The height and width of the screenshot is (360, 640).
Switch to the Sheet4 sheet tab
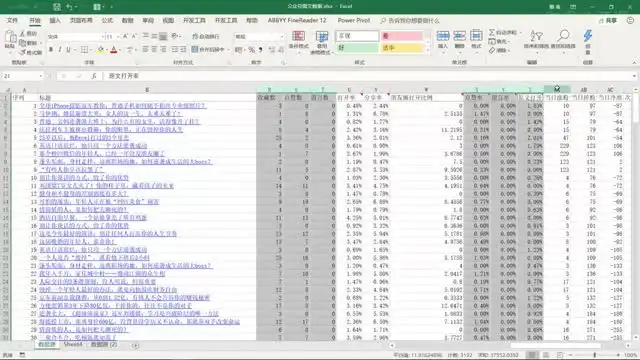[x=73, y=345]
